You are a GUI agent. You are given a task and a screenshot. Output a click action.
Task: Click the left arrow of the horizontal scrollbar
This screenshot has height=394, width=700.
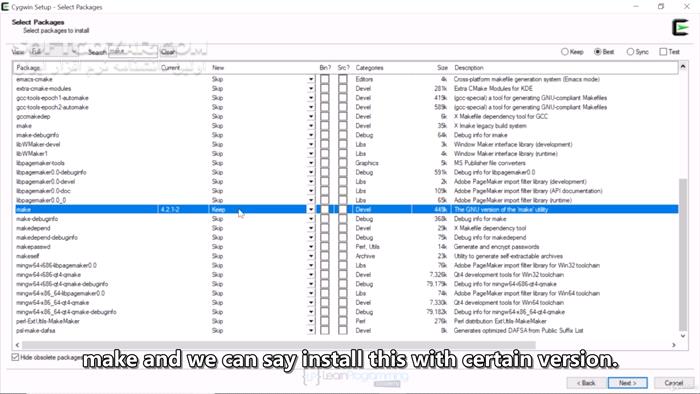pos(17,345)
